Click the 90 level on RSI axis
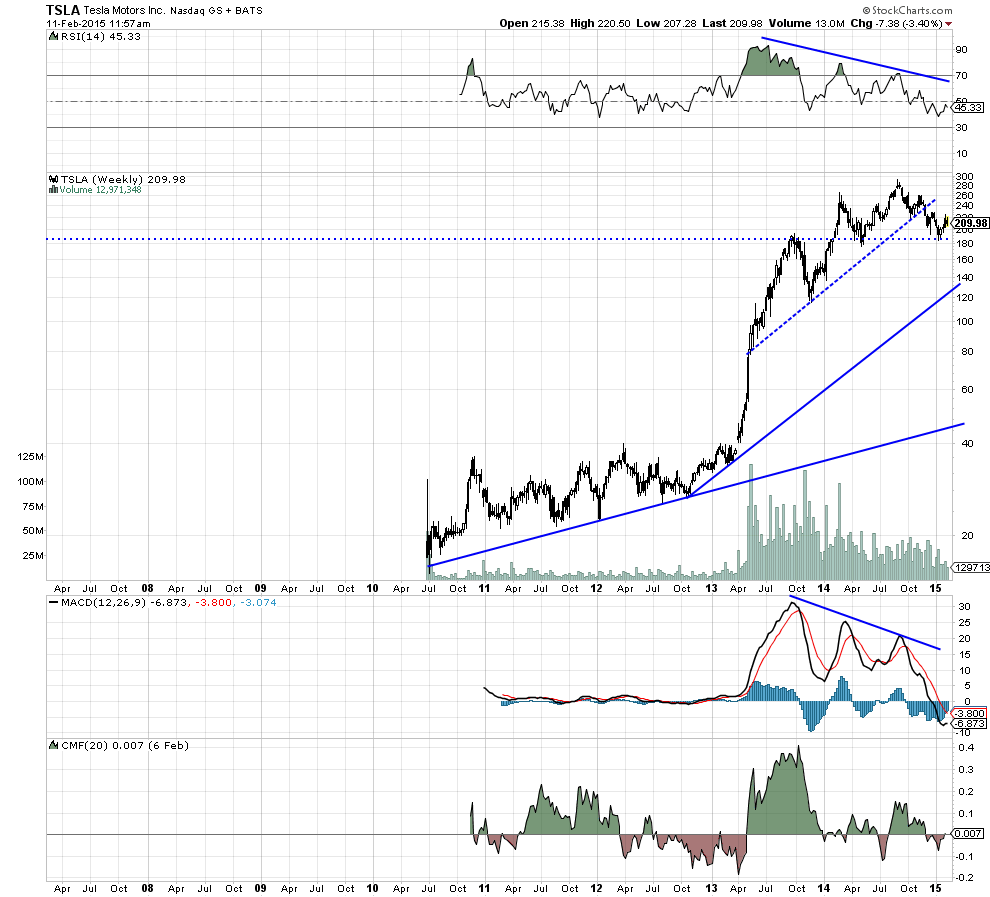 (962, 50)
